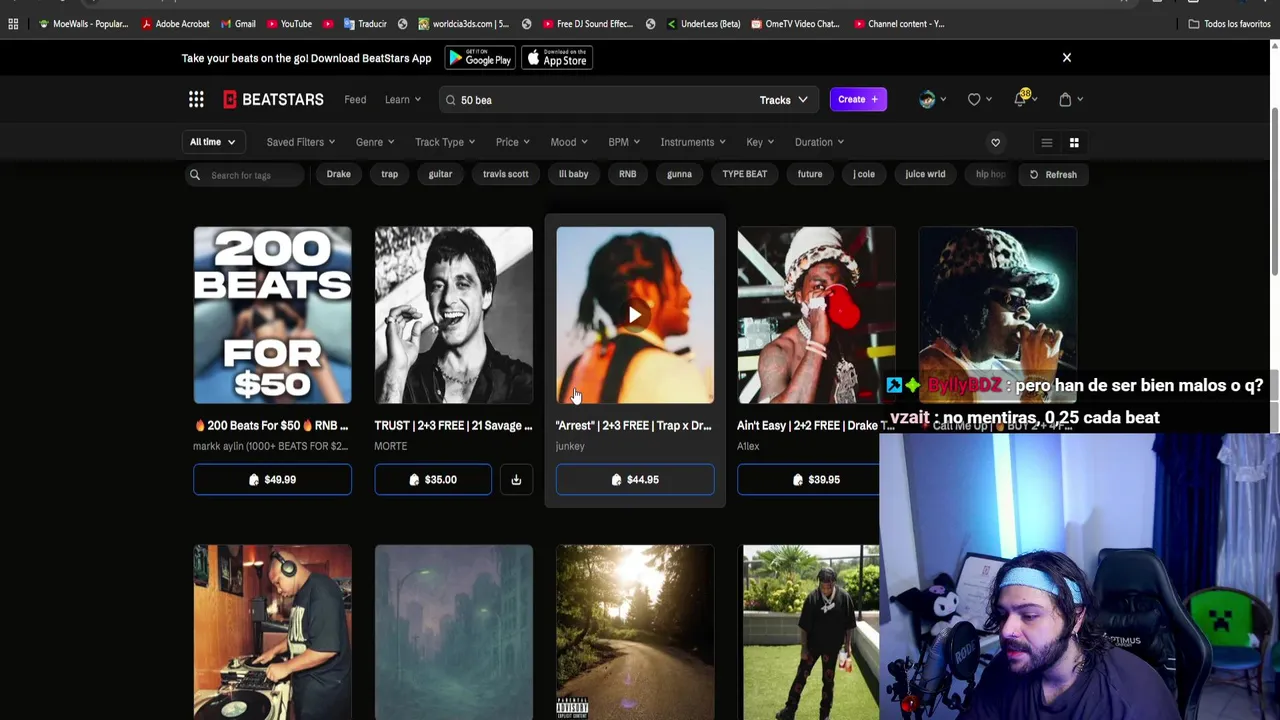The height and width of the screenshot is (720, 1280).
Task: Open the Ain't Easy beat cover image
Action: 816,315
